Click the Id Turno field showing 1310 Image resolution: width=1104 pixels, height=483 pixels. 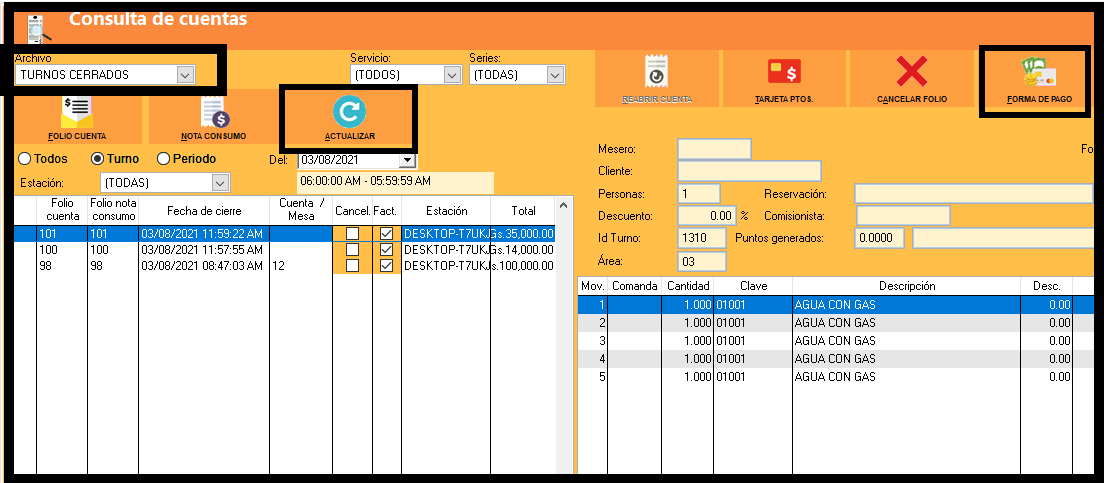[702, 238]
